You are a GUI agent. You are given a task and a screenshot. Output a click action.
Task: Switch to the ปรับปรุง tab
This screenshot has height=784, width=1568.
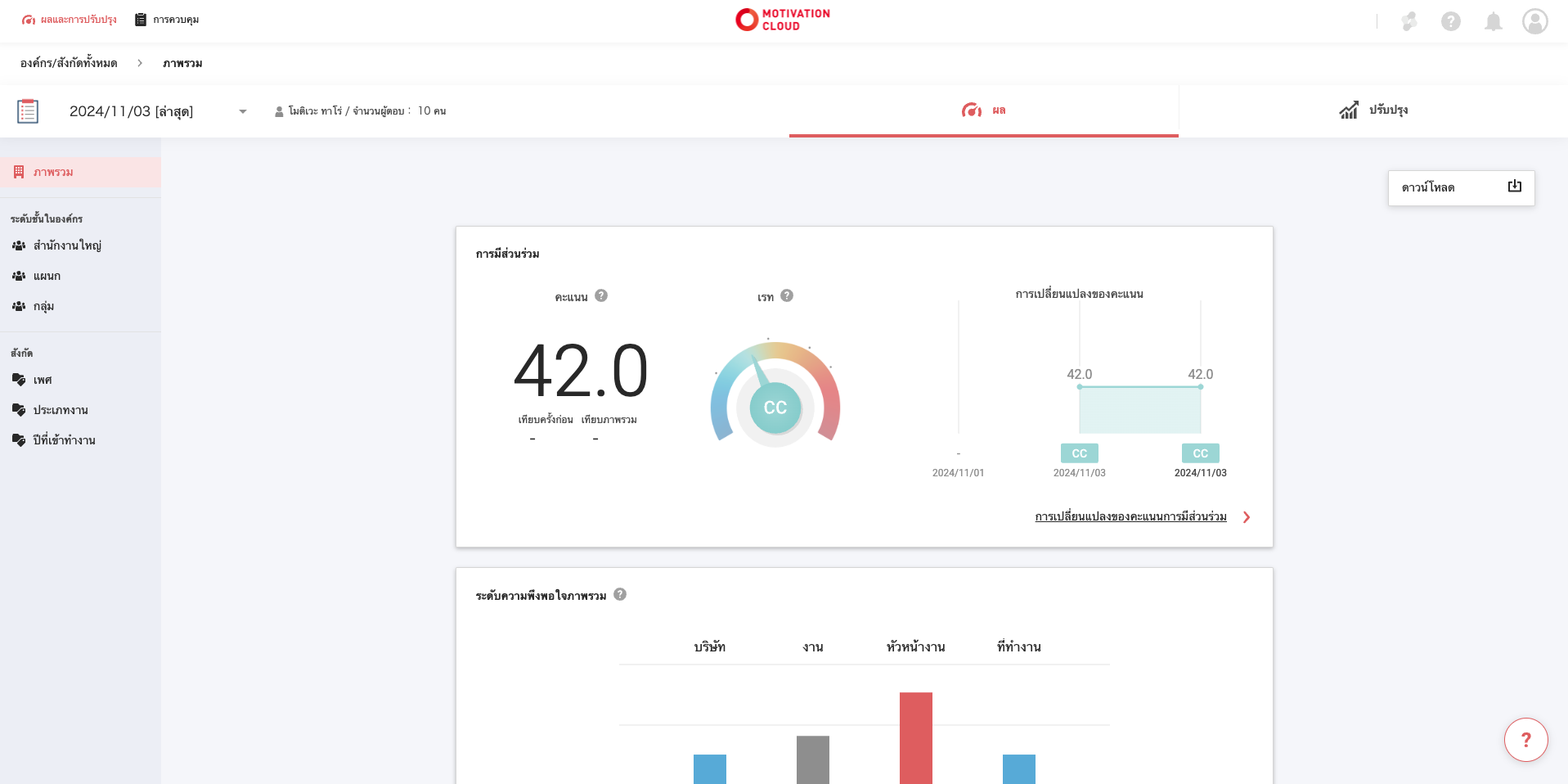click(x=1373, y=110)
